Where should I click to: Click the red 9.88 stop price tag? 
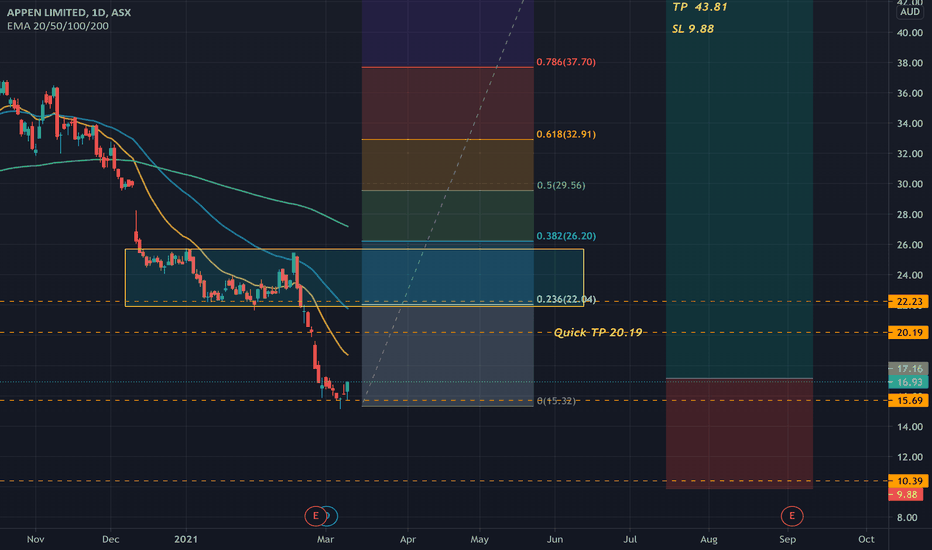coord(906,495)
